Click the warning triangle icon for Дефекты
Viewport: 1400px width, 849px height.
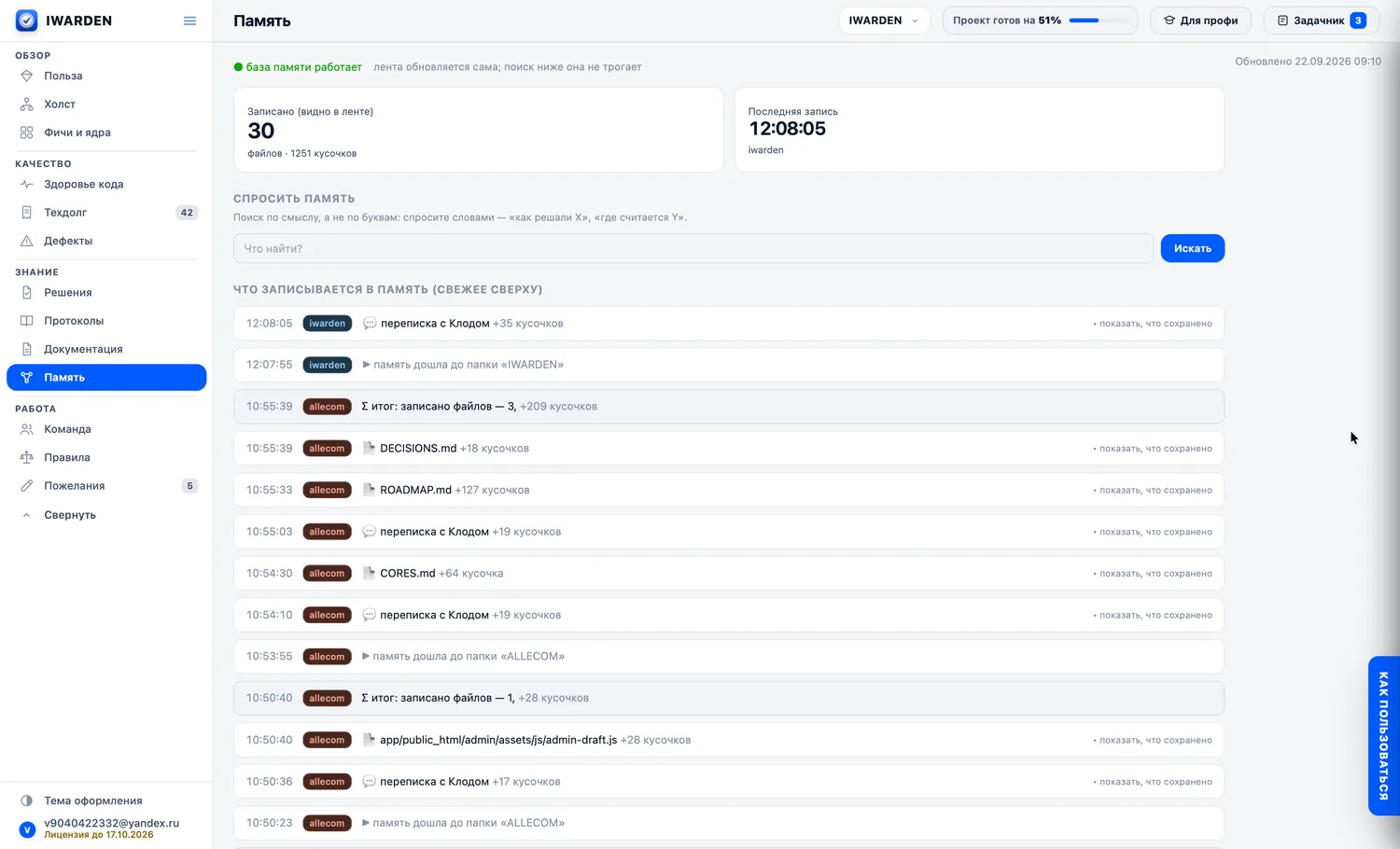[x=26, y=241]
